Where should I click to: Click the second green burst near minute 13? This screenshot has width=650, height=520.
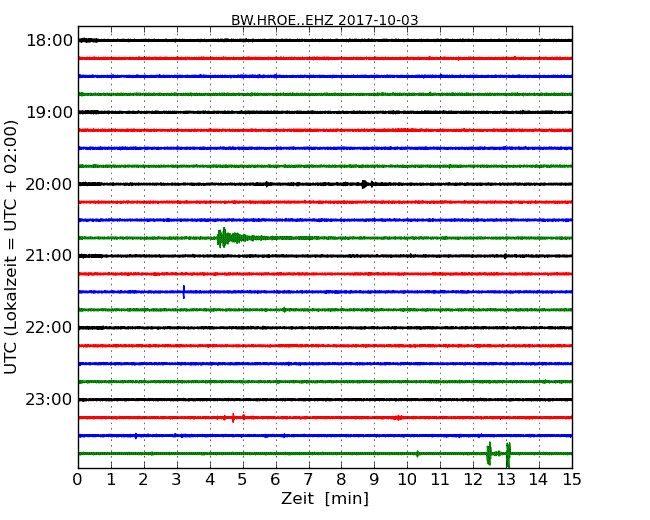[508, 454]
